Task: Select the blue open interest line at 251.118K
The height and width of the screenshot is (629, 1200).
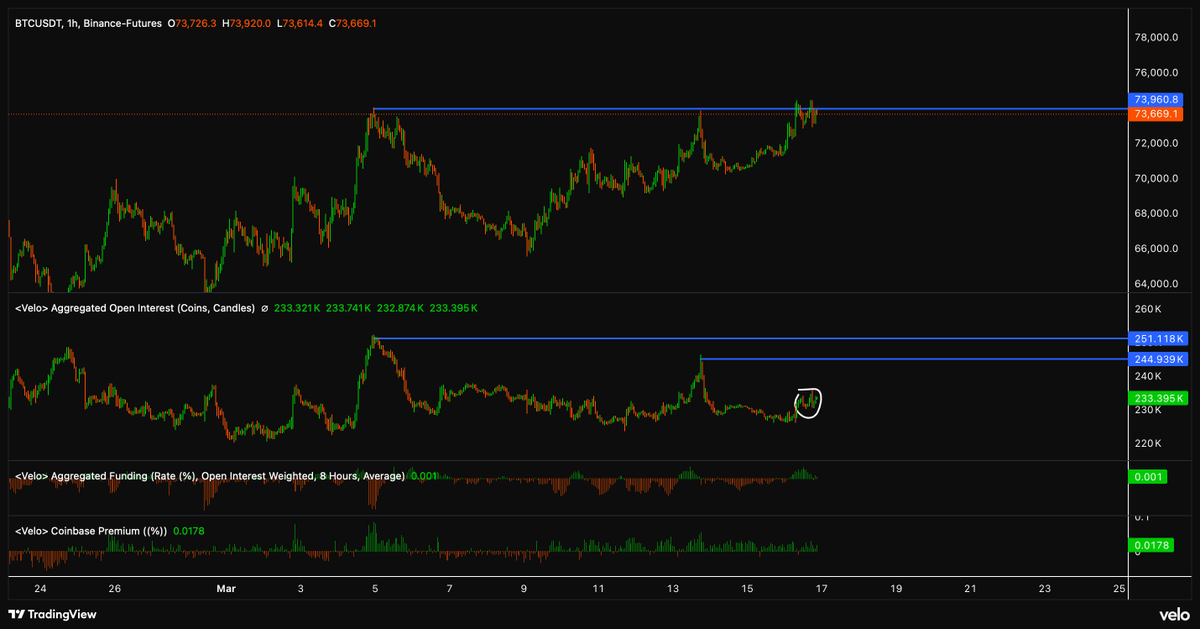Action: [x=749, y=338]
